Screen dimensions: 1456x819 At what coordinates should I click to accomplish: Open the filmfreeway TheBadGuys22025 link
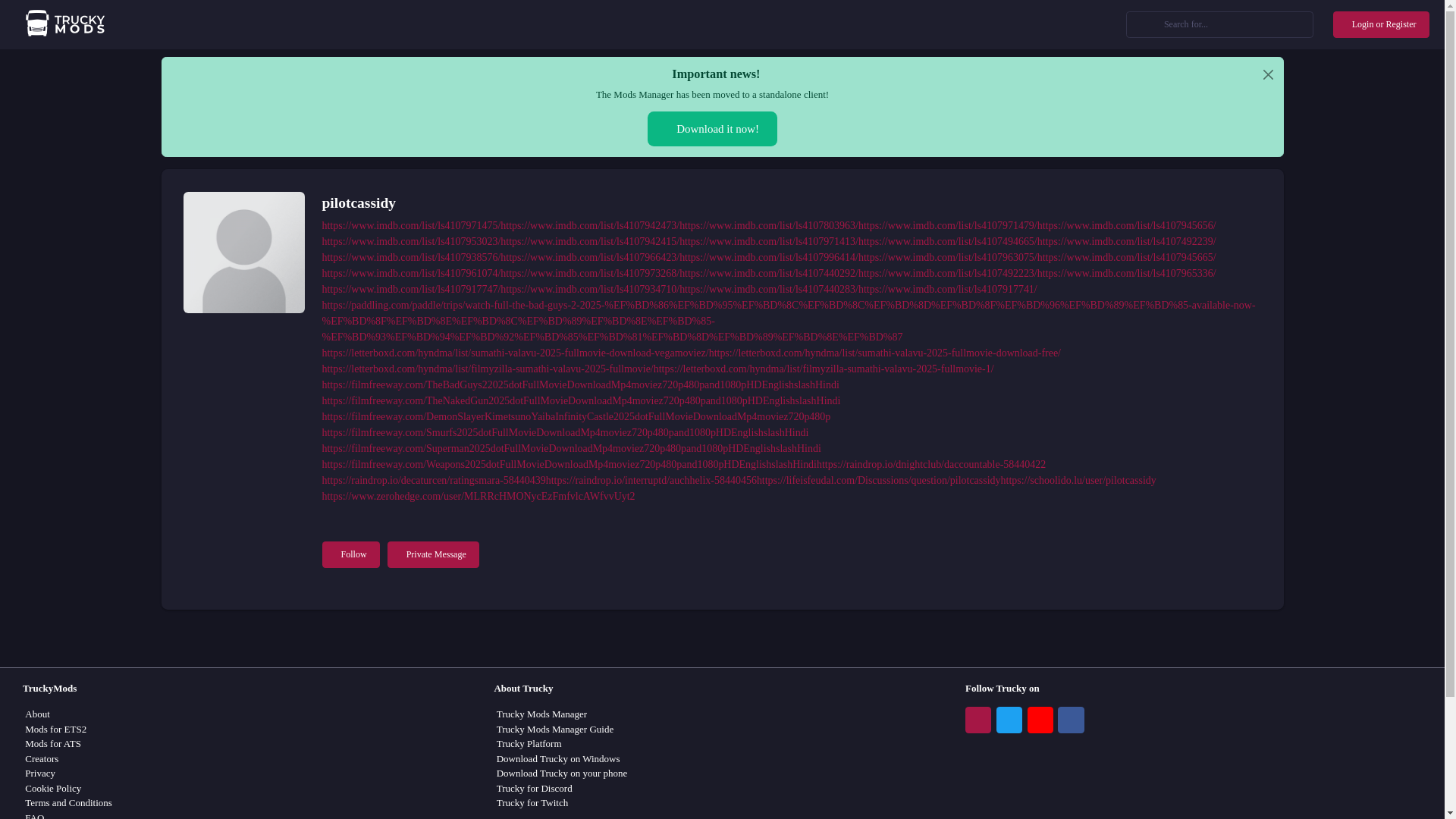click(580, 385)
